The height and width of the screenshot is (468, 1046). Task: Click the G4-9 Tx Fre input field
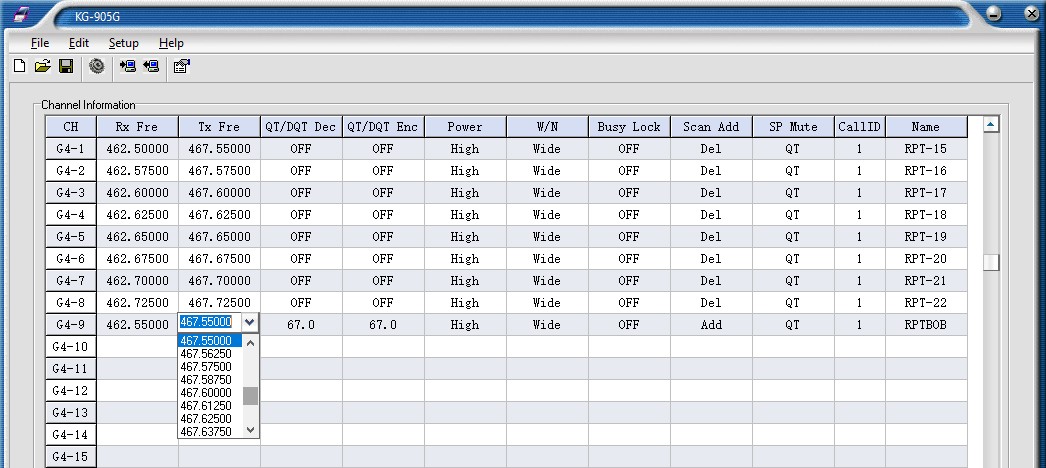[209, 323]
